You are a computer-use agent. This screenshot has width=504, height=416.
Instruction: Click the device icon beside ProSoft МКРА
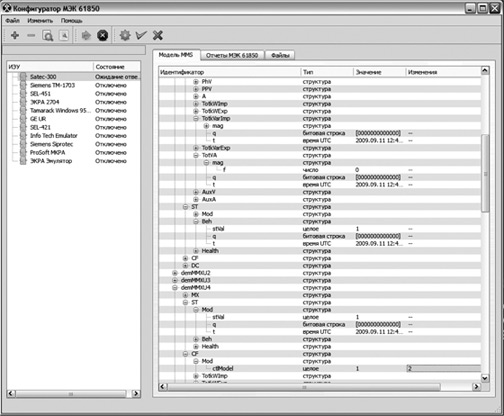tap(23, 152)
